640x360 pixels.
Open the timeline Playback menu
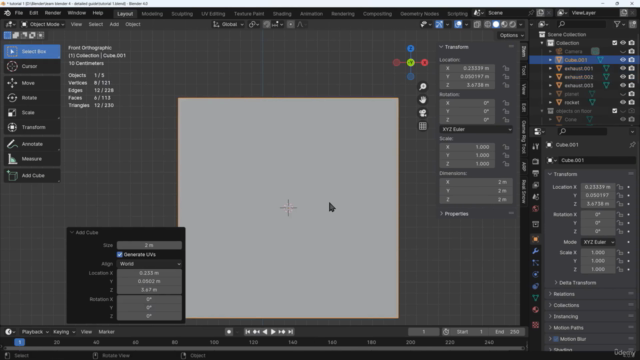[x=35, y=332]
